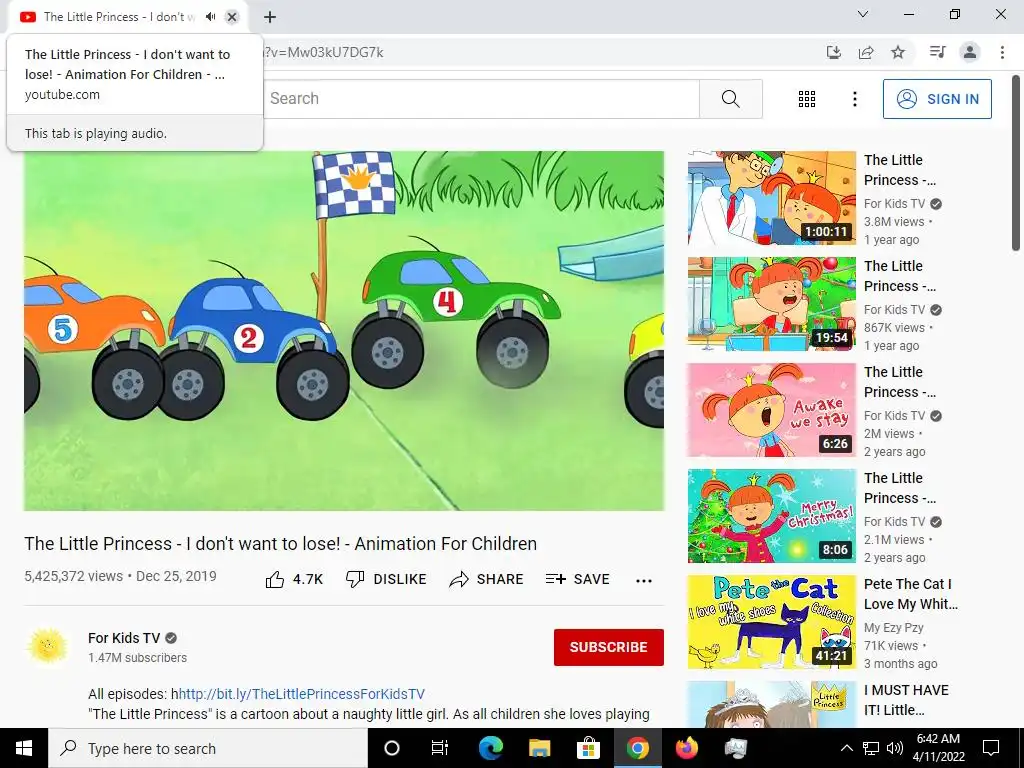This screenshot has height=768, width=1024.
Task: Open Cortana circle icon in taskbar
Action: pyautogui.click(x=391, y=748)
